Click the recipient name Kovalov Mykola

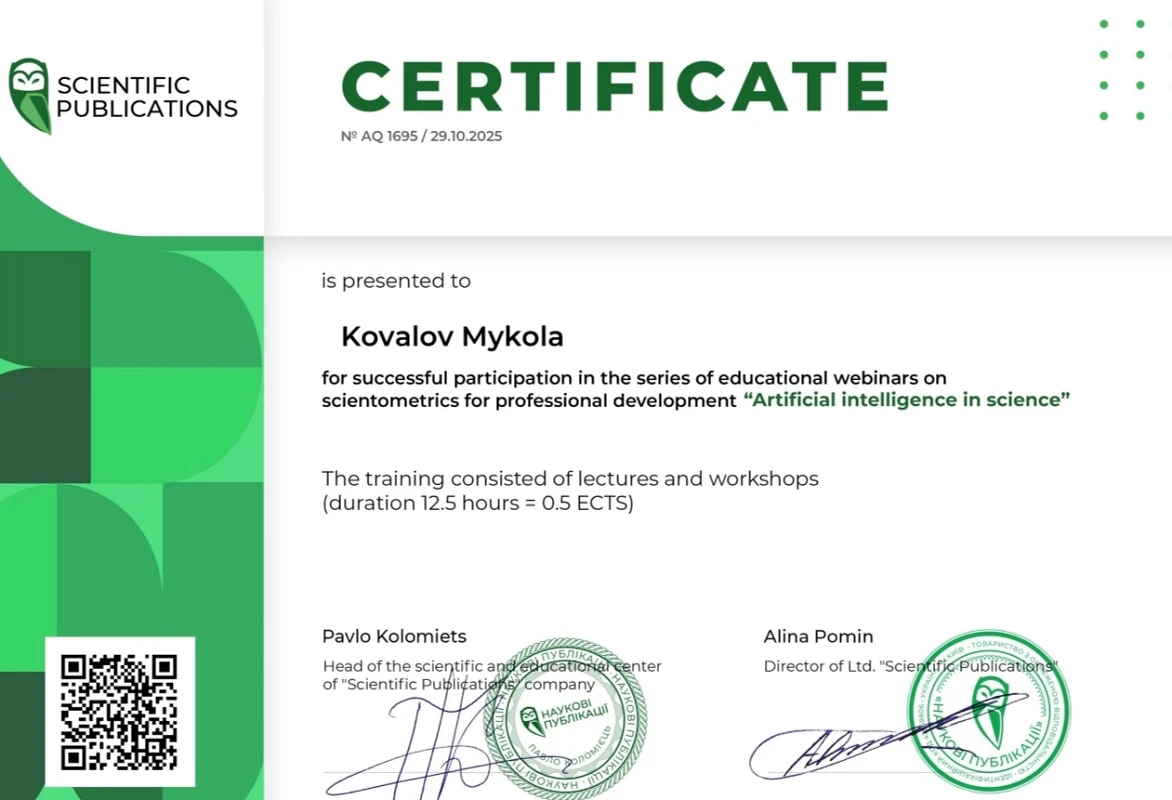click(x=452, y=337)
